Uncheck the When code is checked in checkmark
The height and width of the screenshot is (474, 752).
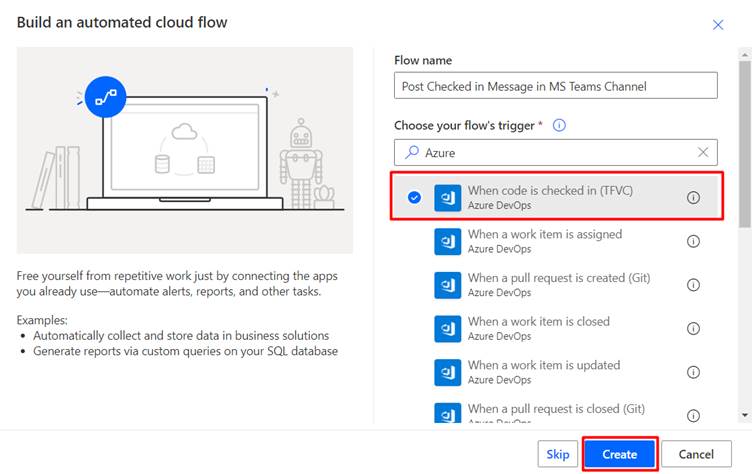coord(414,197)
